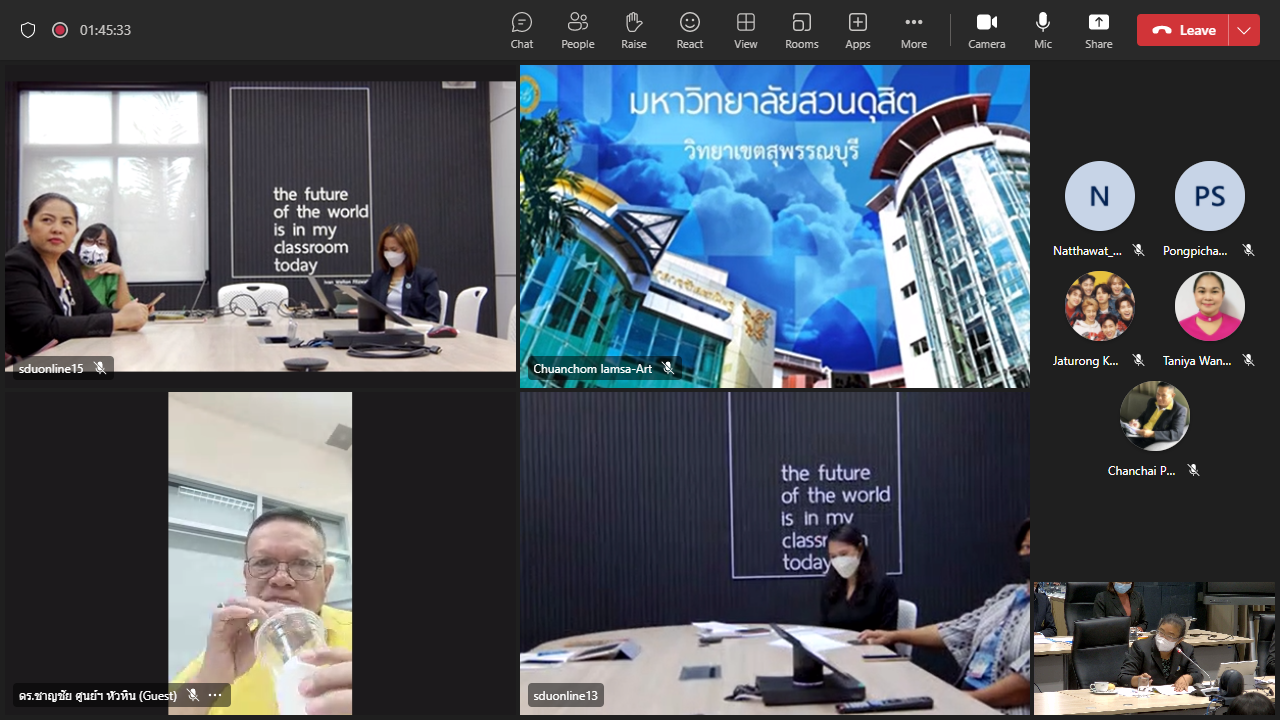Open more options on Guest video tile
The image size is (1280, 720).
coord(215,695)
